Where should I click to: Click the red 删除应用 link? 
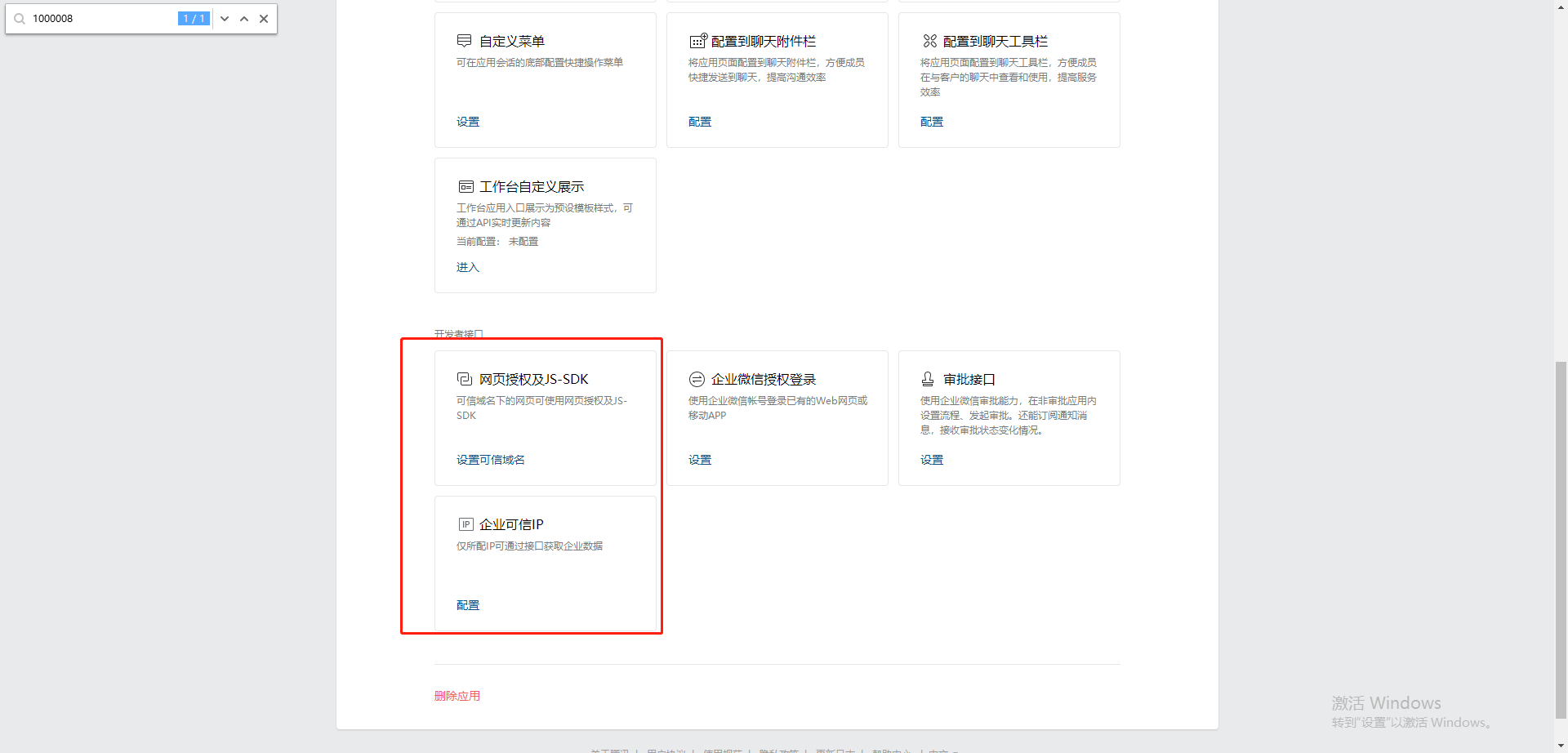pyautogui.click(x=457, y=696)
